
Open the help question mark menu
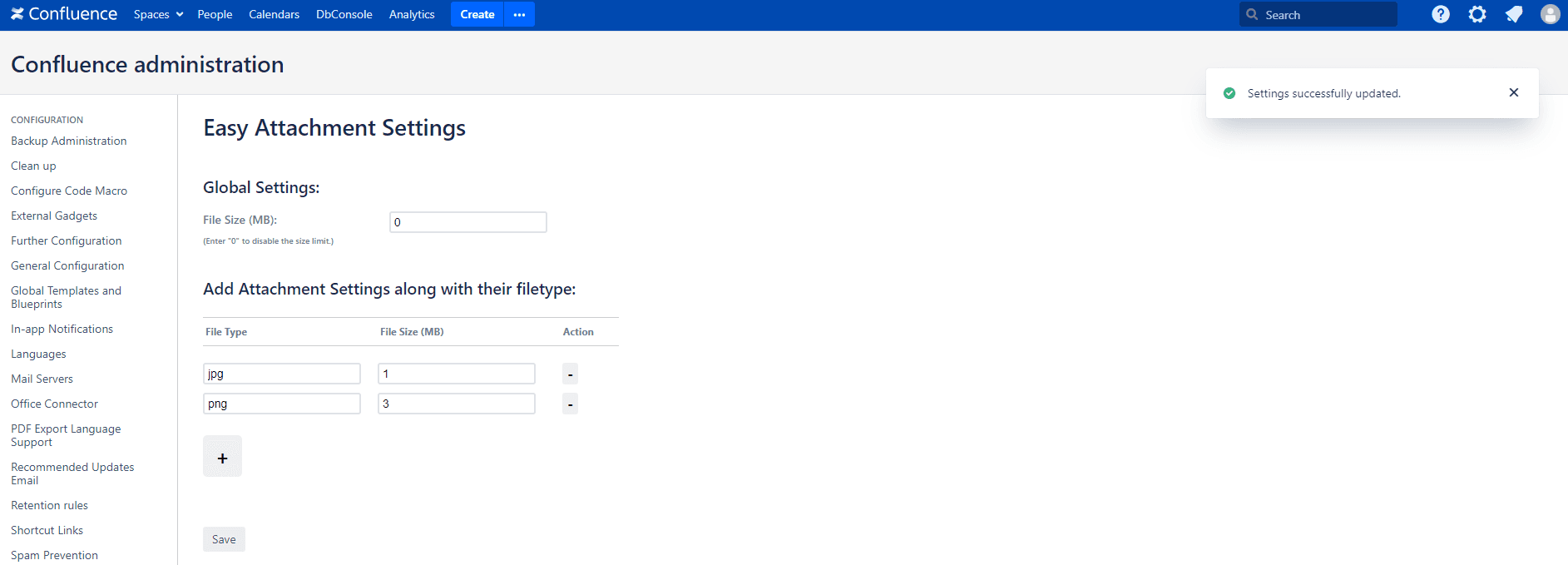coord(1441,14)
